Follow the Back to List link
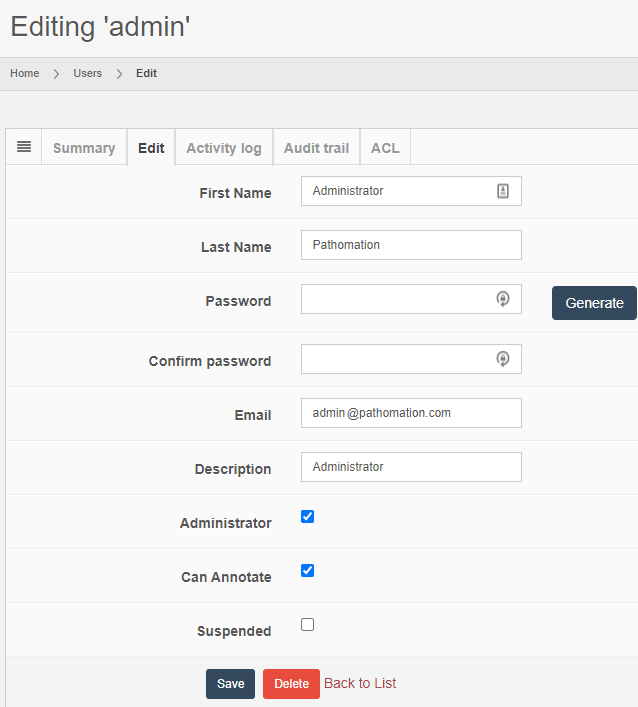Viewport: 638px width, 707px height. tap(360, 683)
